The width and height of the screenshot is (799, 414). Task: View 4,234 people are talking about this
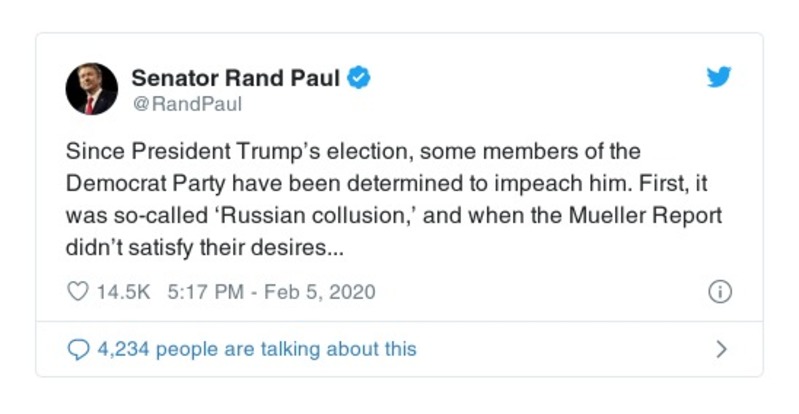click(256, 349)
